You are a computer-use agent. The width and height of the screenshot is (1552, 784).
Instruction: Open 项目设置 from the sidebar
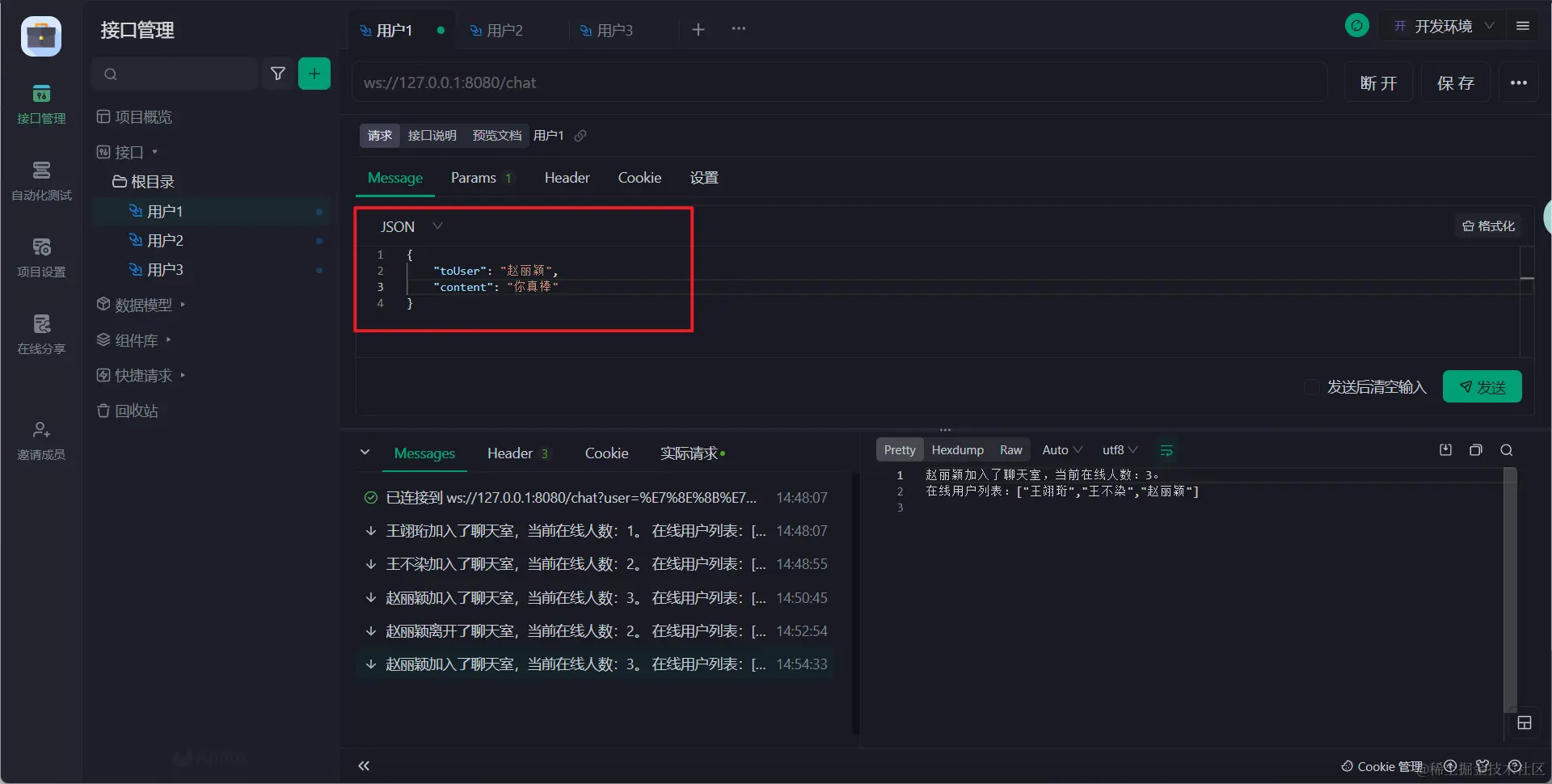(41, 258)
